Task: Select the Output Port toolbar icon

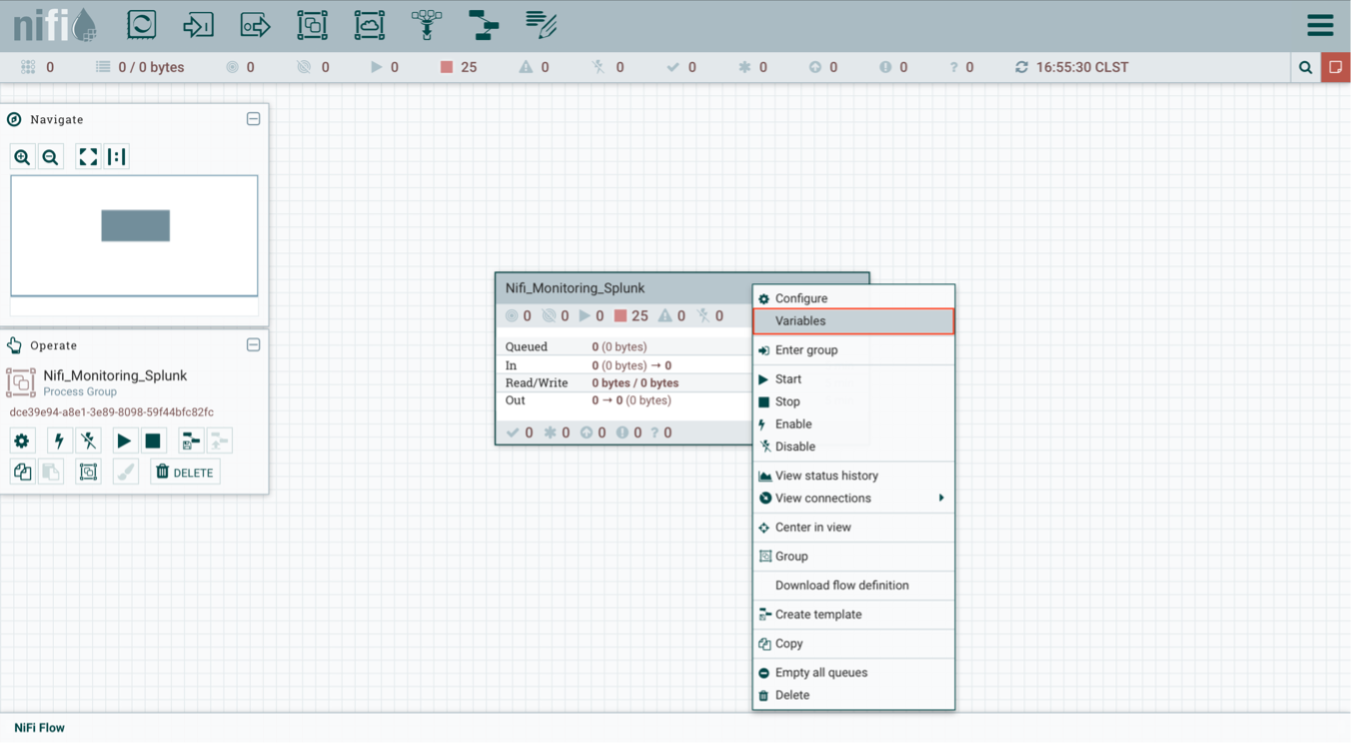Action: pyautogui.click(x=255, y=25)
